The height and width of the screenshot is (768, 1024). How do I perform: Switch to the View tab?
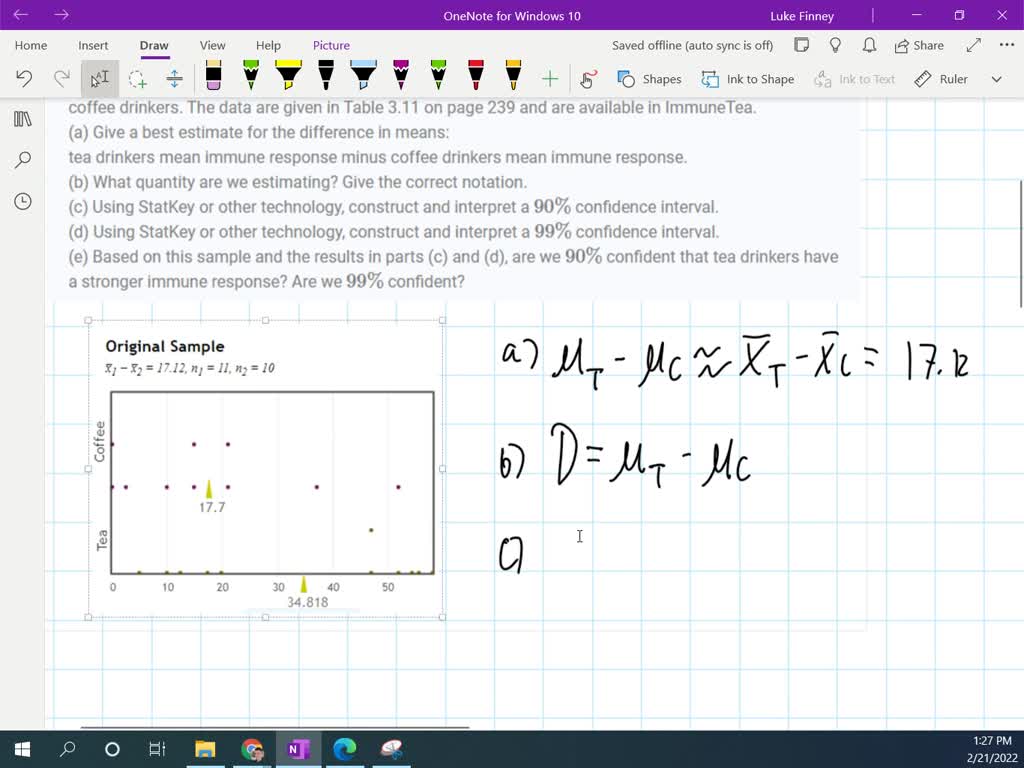pyautogui.click(x=211, y=45)
